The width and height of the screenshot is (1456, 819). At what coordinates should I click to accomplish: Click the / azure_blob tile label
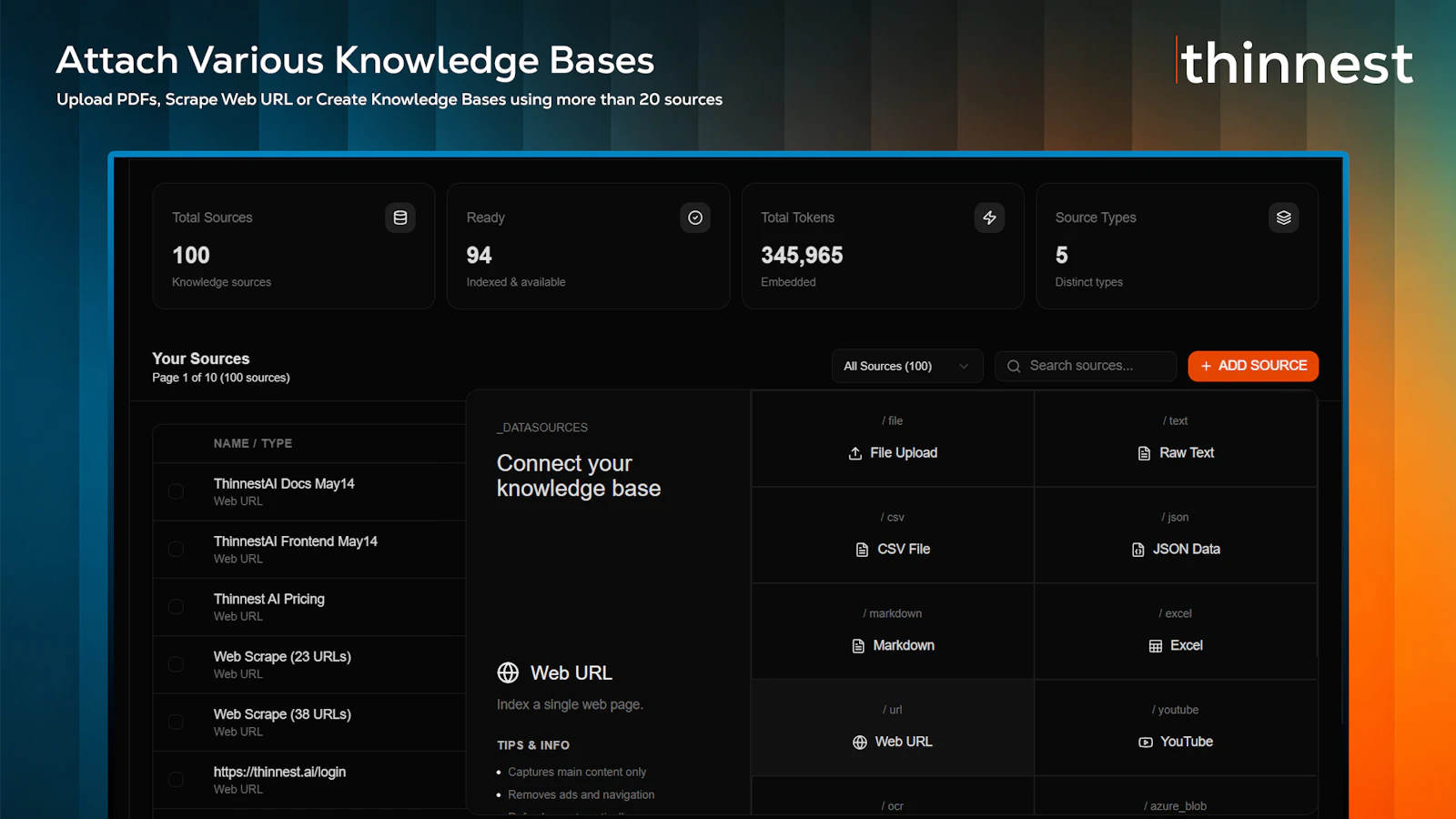1176,806
